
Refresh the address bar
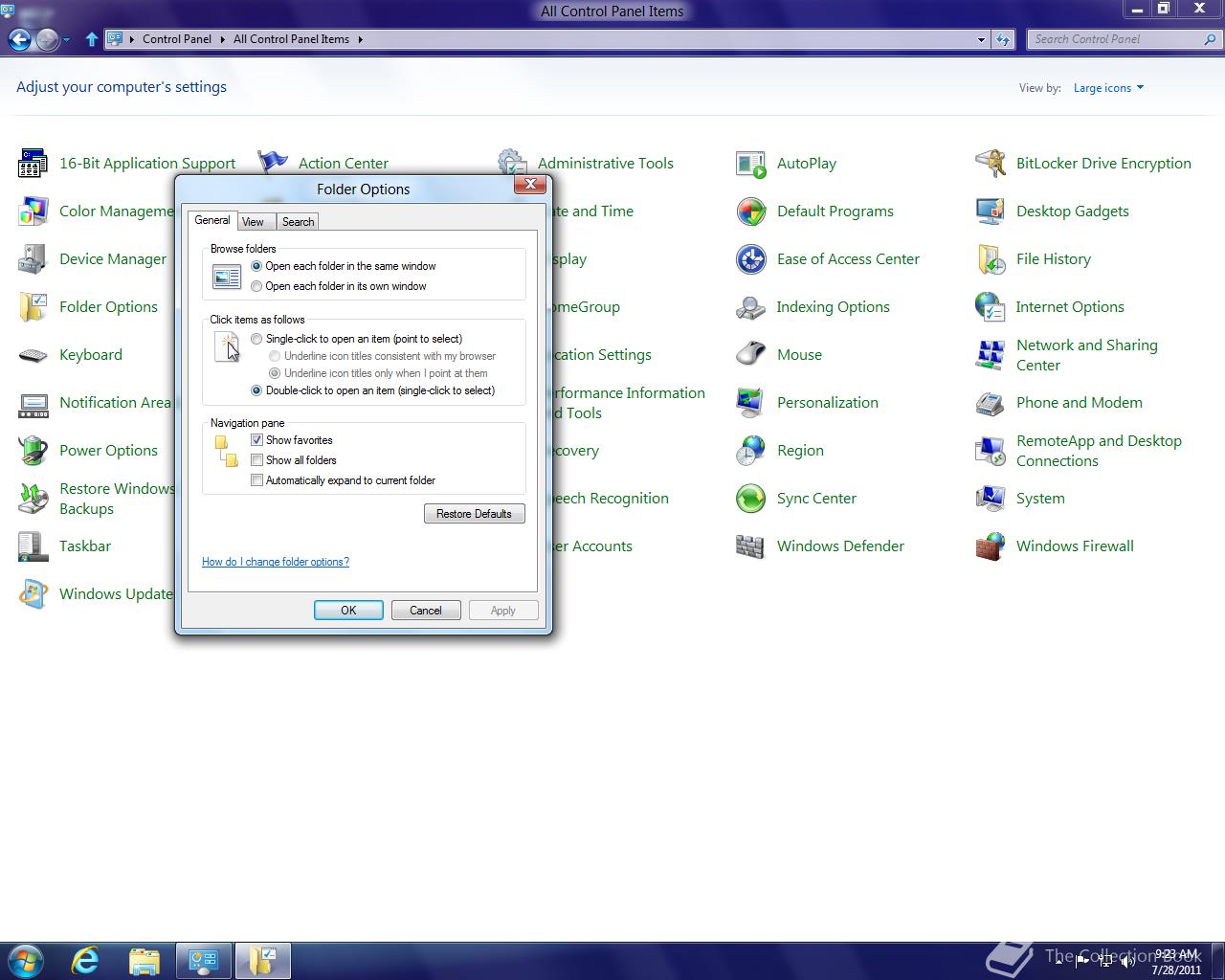point(1003,39)
